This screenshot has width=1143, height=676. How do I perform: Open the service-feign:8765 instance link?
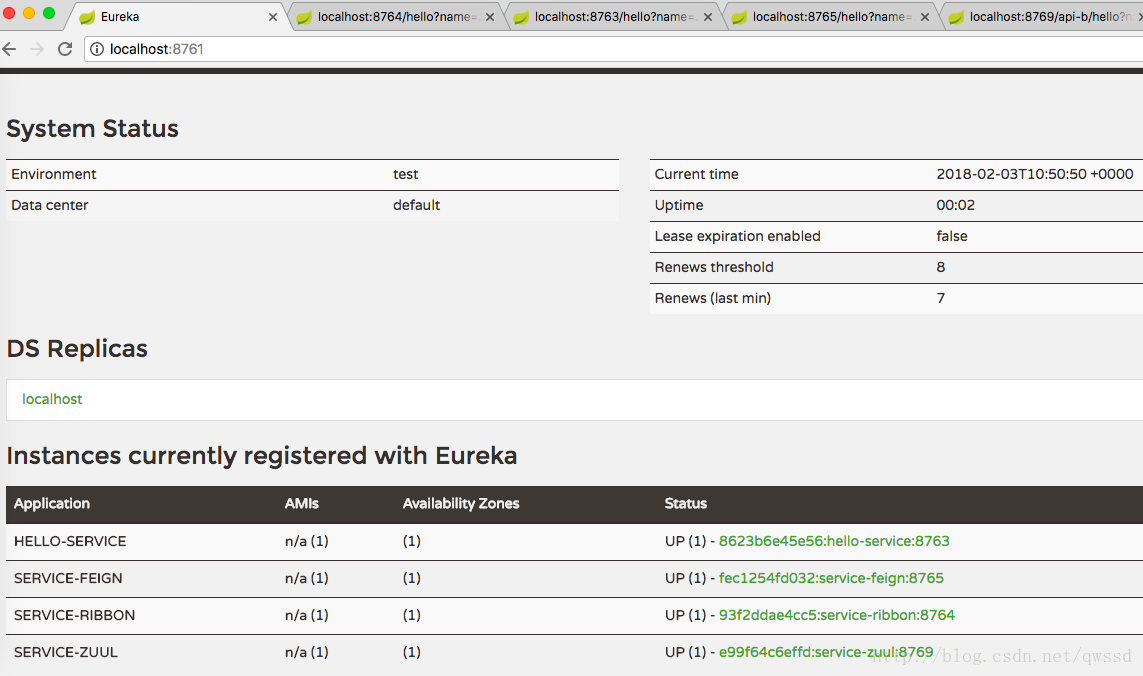click(x=831, y=578)
